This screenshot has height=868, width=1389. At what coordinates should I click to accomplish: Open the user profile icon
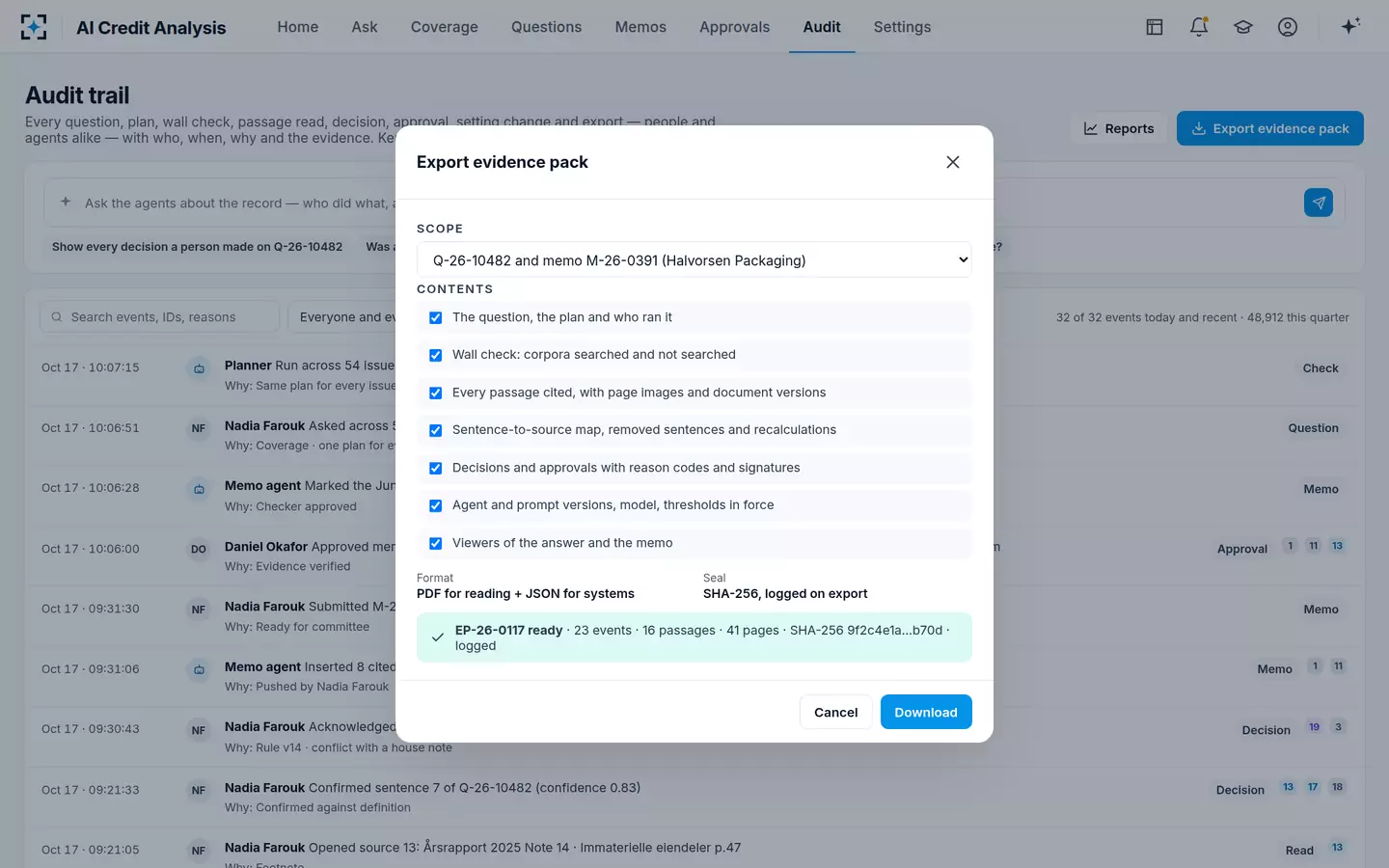point(1288,27)
